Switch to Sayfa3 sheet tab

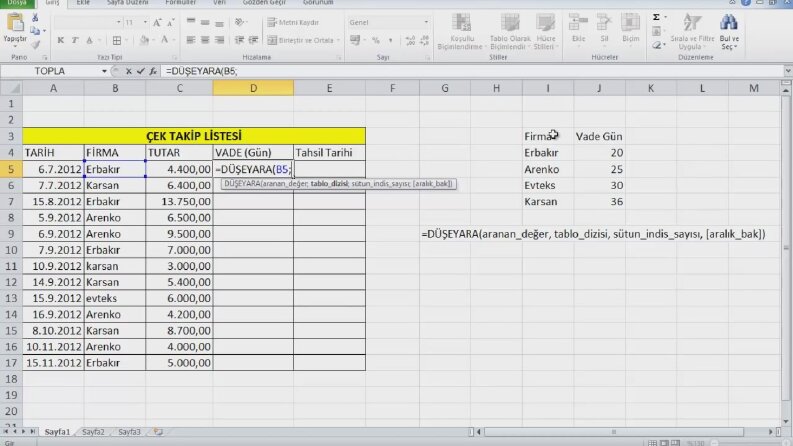tap(129, 432)
